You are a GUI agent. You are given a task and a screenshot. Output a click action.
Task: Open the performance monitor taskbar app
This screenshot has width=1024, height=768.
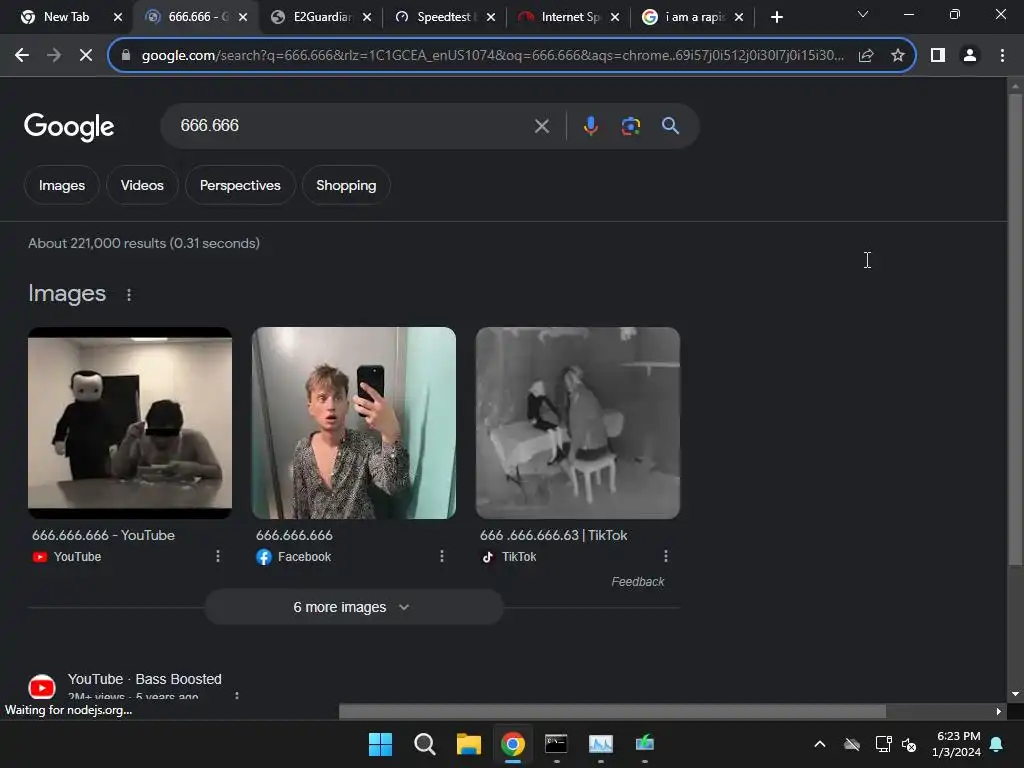601,744
